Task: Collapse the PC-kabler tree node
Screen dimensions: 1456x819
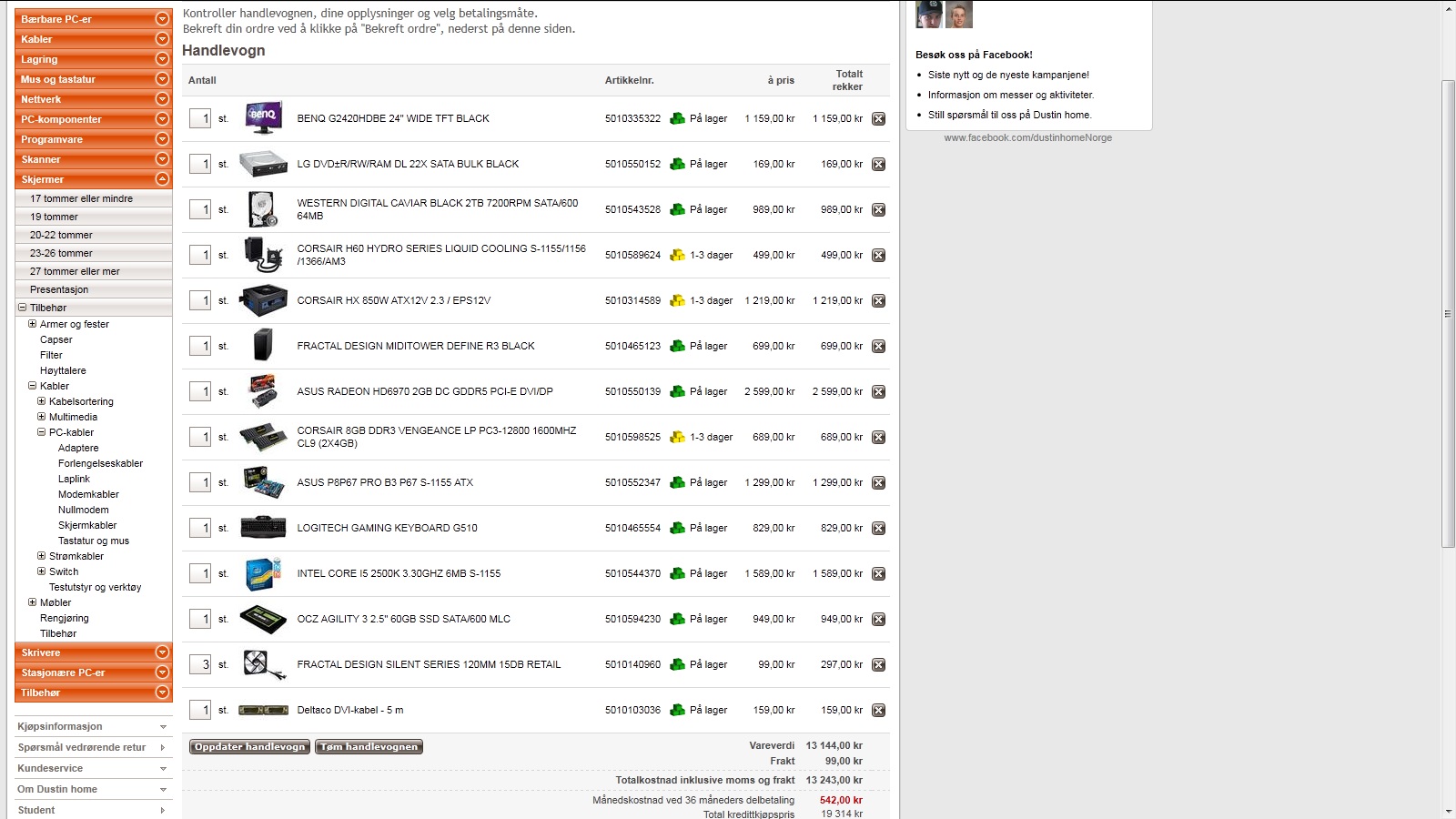Action: coord(41,432)
